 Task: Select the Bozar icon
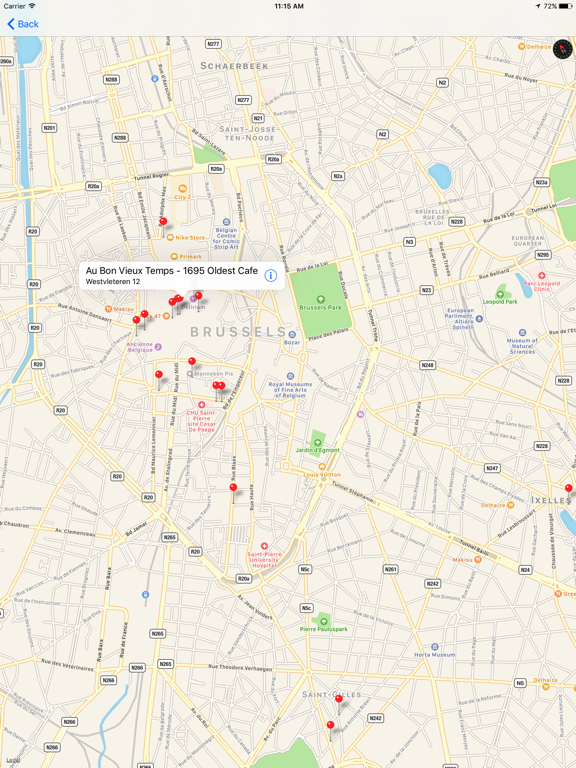pyautogui.click(x=292, y=335)
